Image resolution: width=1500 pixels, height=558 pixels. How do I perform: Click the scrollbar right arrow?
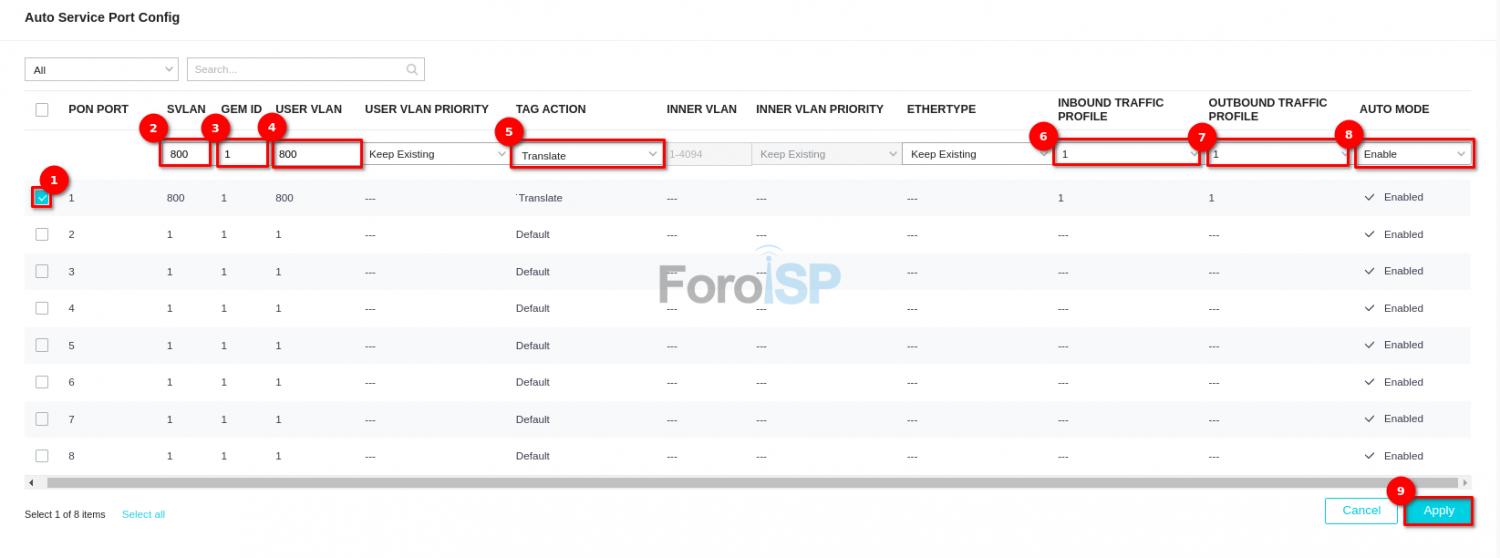click(x=1466, y=483)
